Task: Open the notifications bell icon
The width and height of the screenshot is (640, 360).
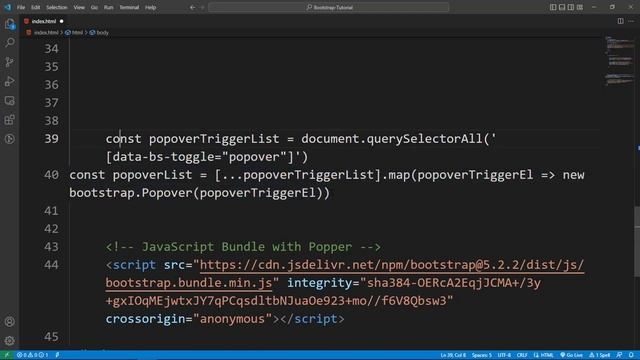Action: pyautogui.click(x=631, y=355)
